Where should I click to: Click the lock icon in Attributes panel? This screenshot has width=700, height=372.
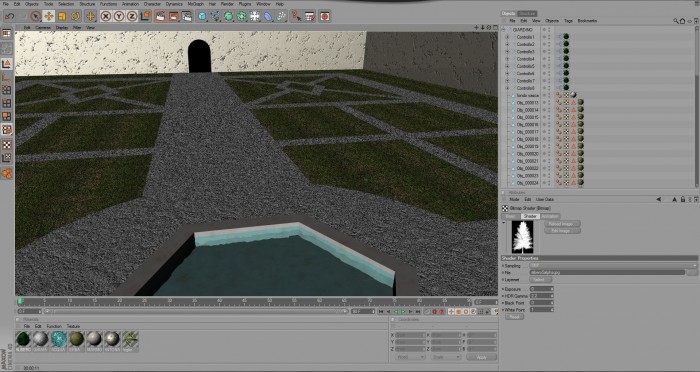point(683,200)
